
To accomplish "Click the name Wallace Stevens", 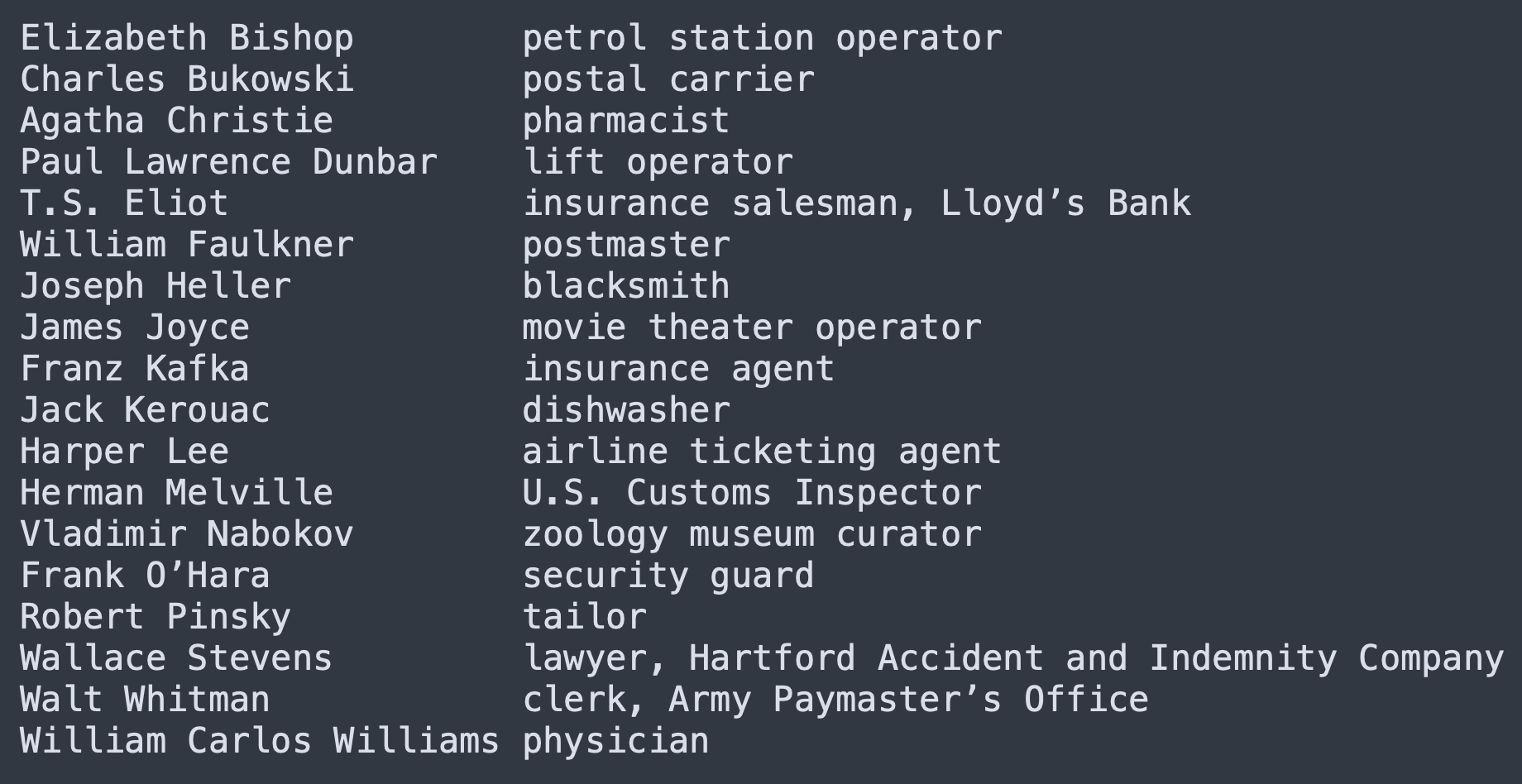I will point(176,658).
